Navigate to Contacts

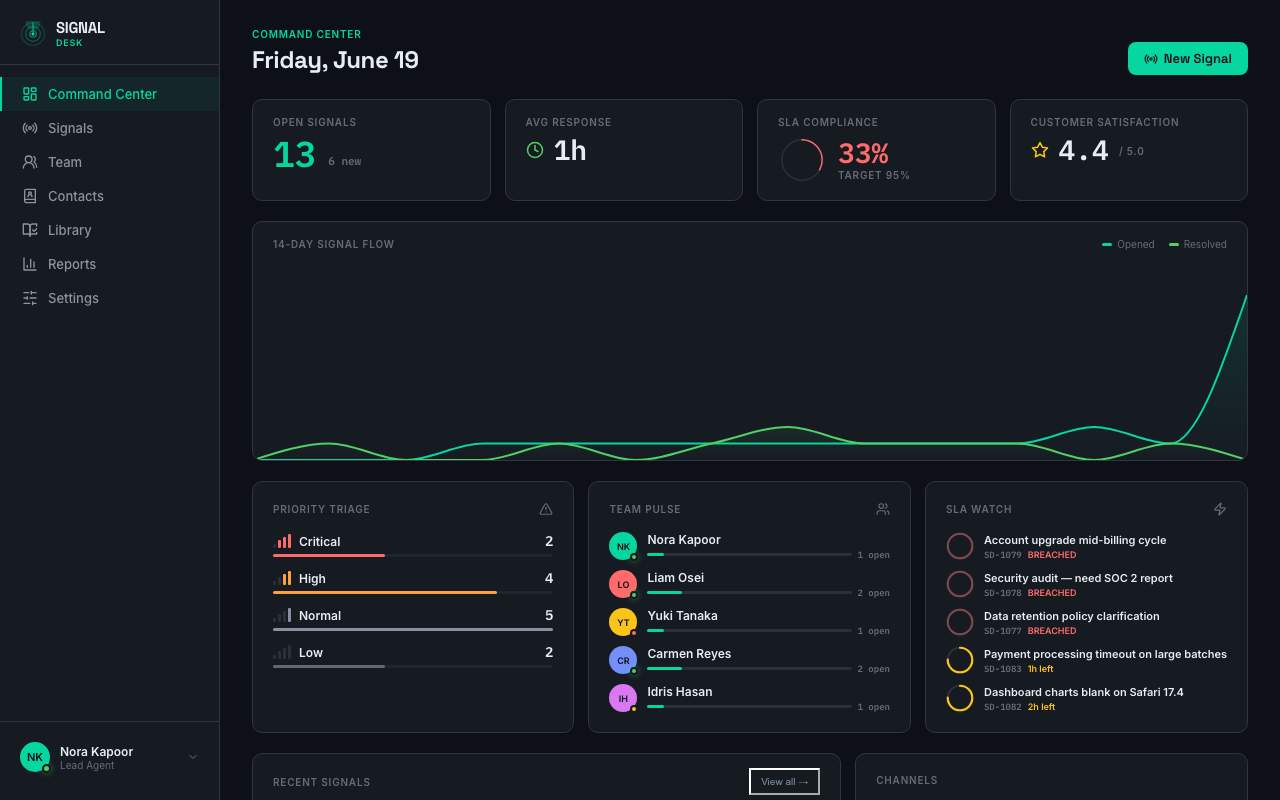[x=110, y=196]
